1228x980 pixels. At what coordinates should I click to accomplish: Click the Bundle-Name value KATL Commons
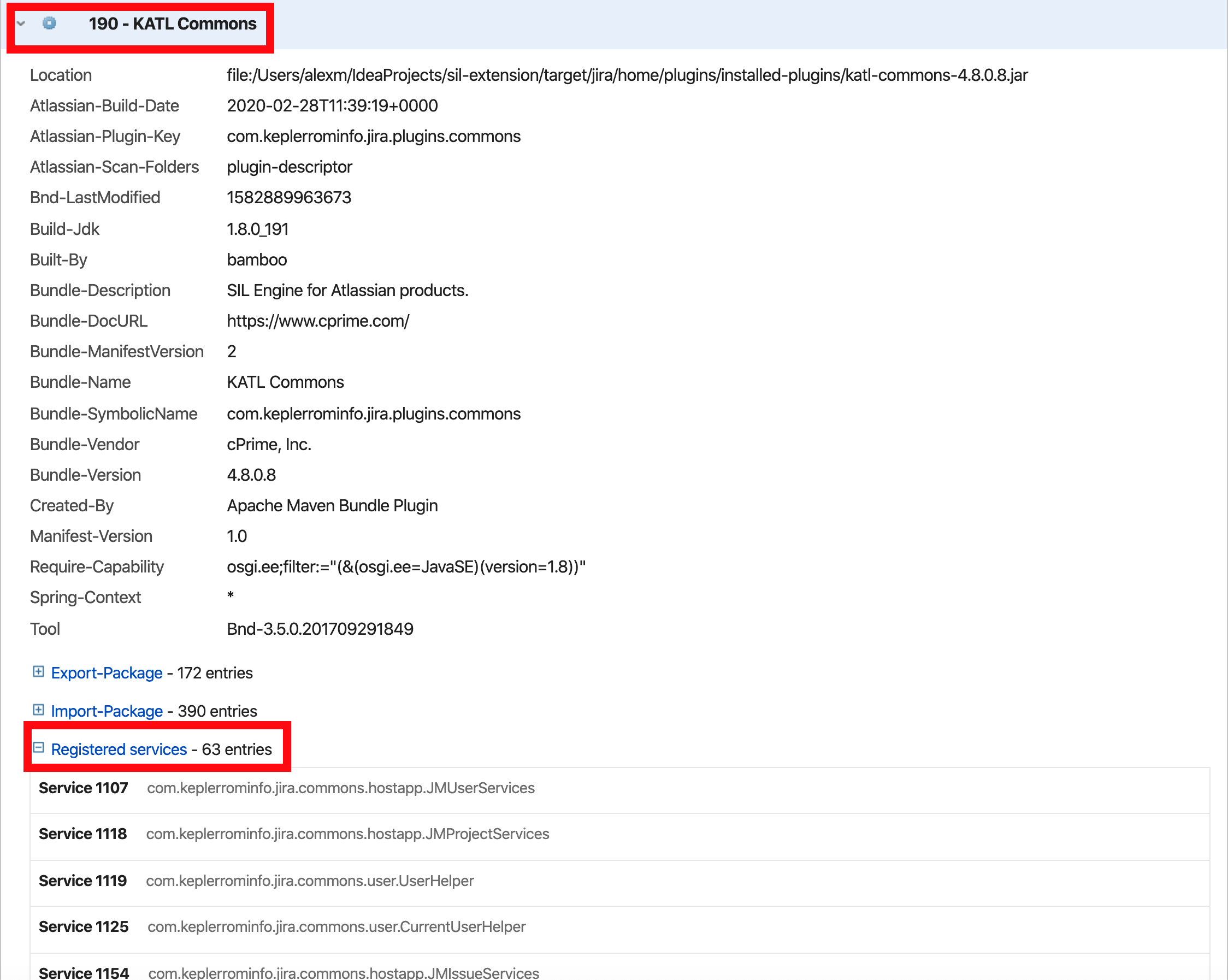pyautogui.click(x=285, y=383)
